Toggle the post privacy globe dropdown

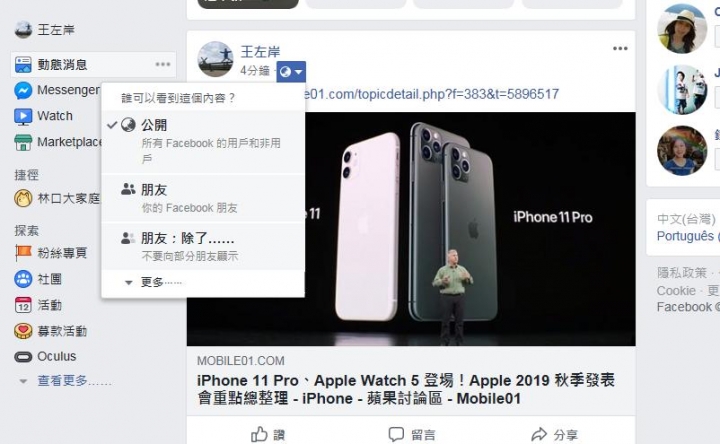(291, 72)
